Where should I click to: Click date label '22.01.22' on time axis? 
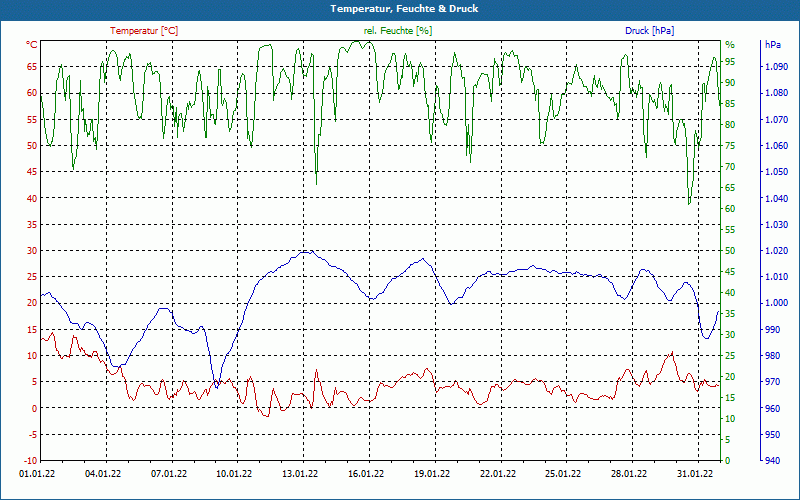[497, 474]
